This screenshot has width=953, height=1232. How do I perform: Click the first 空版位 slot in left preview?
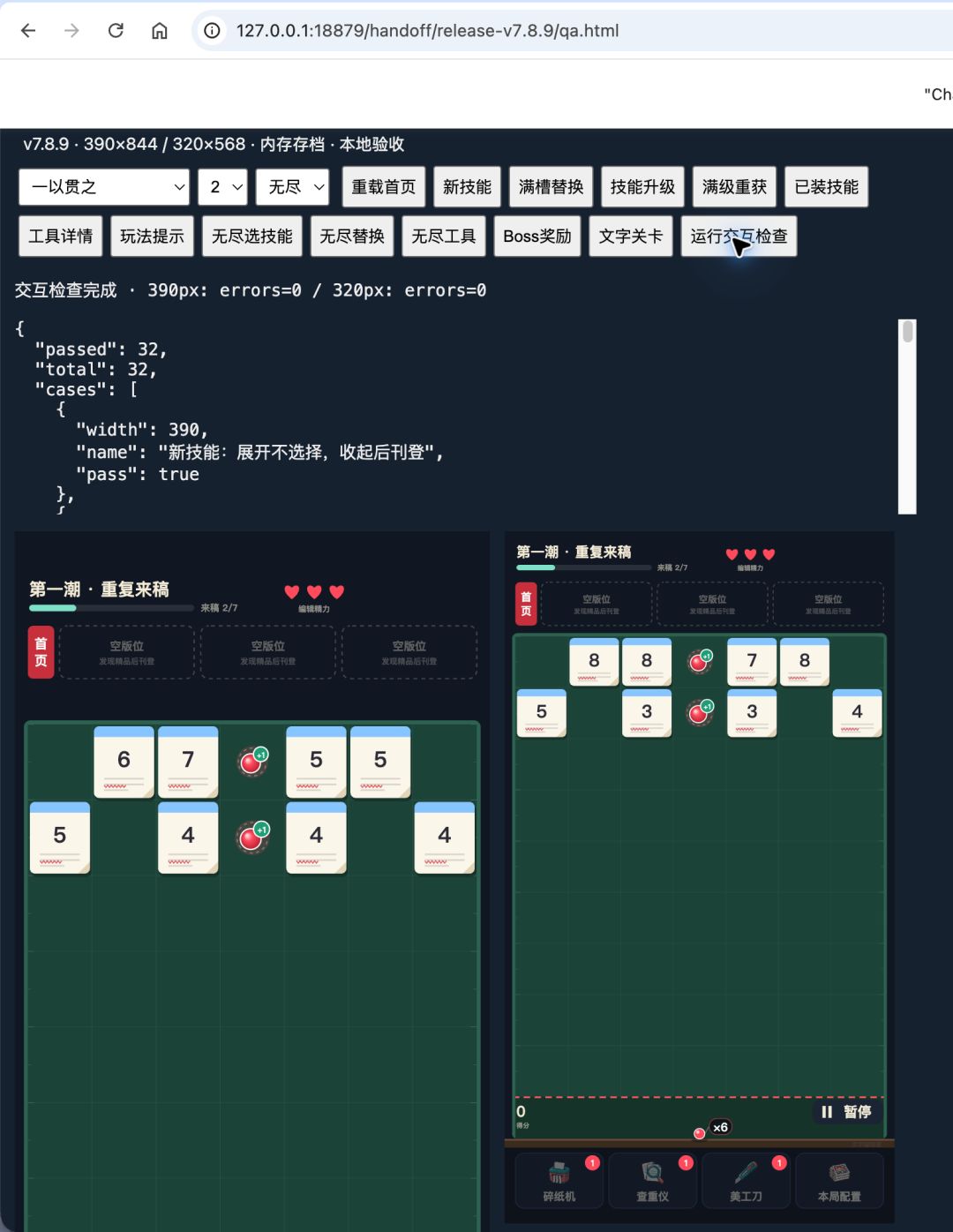click(x=127, y=652)
